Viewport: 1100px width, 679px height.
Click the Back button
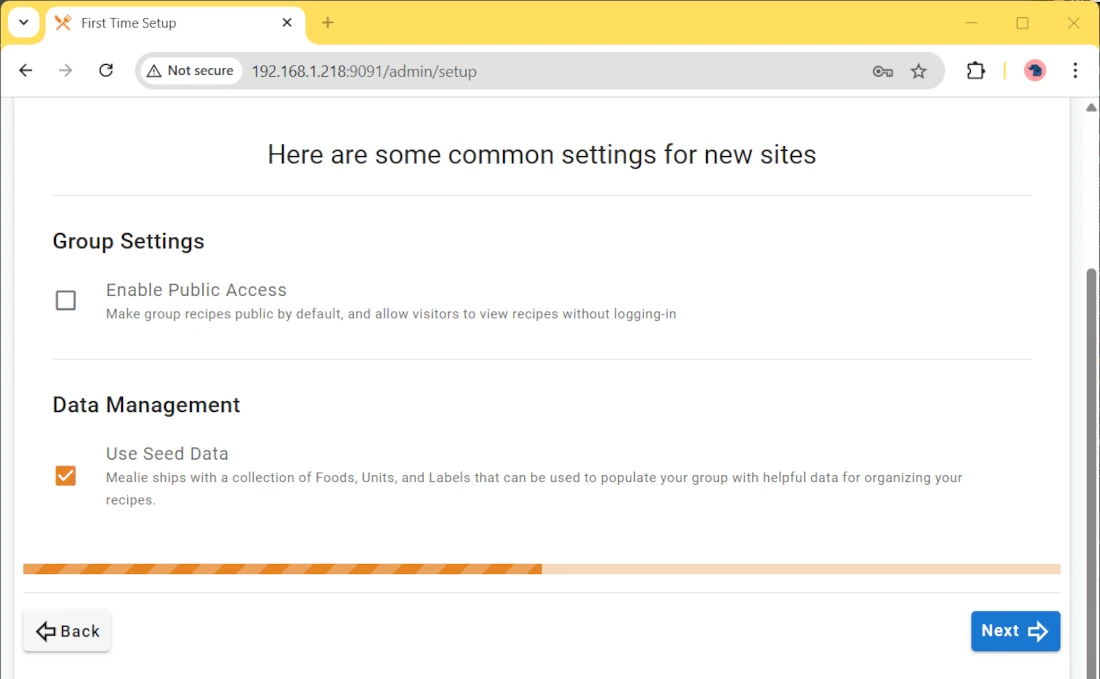coord(67,631)
